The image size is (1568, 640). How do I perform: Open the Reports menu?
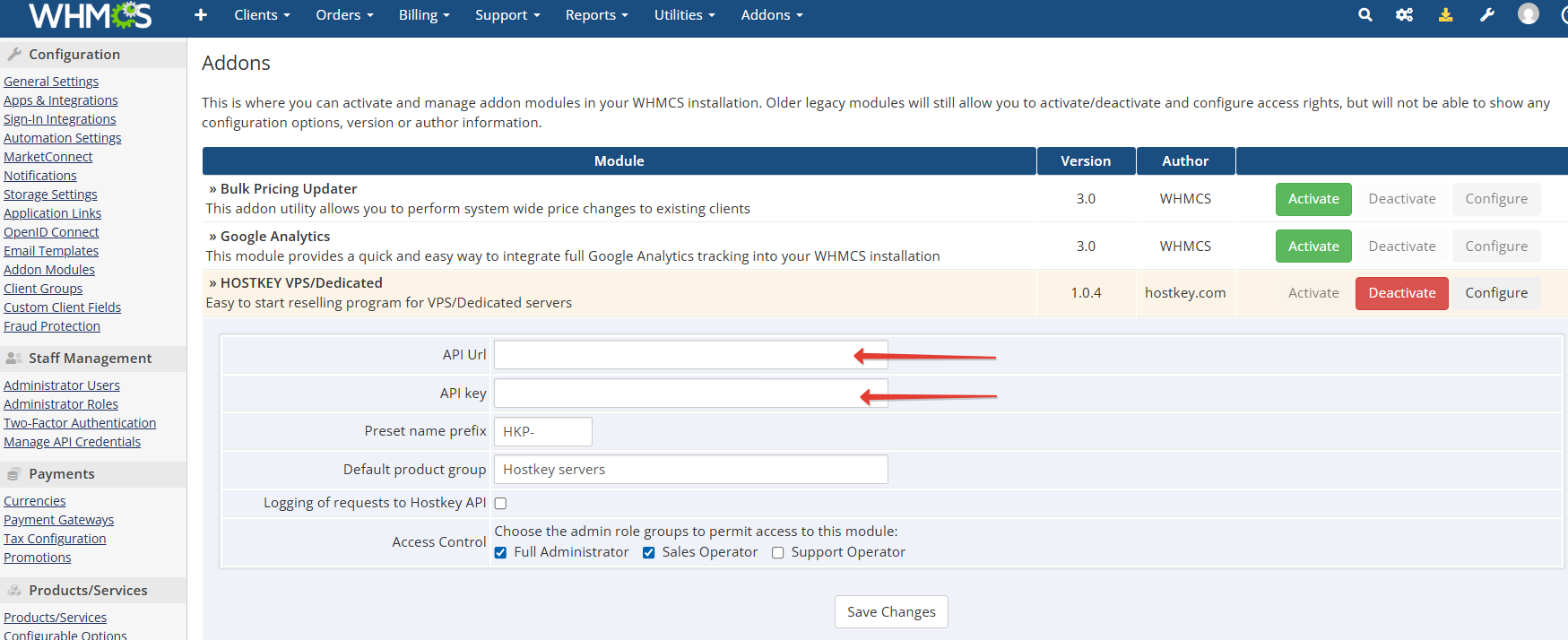click(596, 15)
